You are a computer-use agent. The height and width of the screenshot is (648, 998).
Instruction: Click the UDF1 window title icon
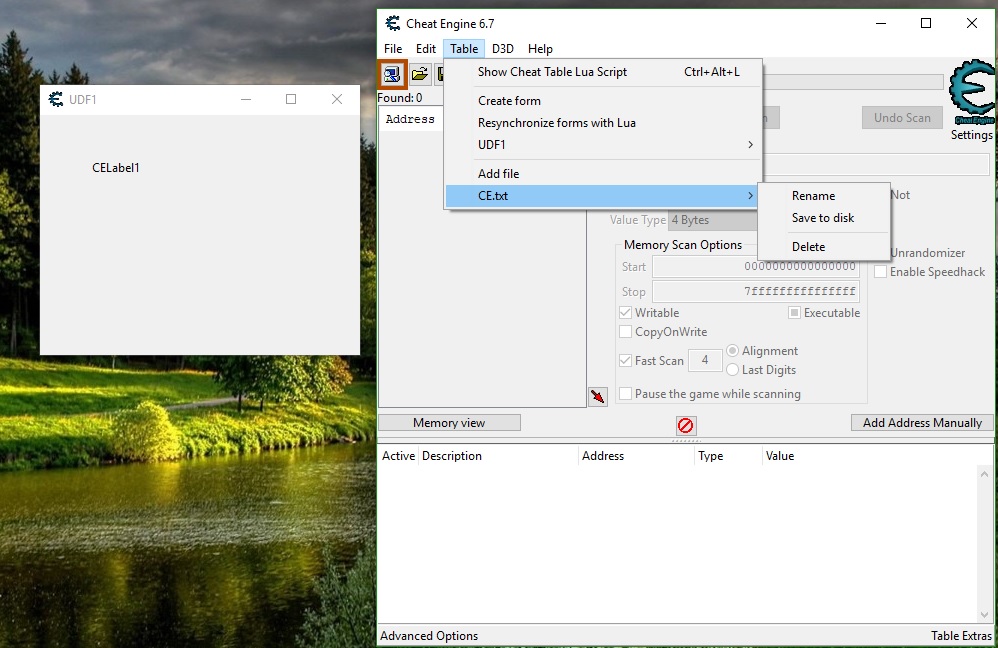pos(56,99)
